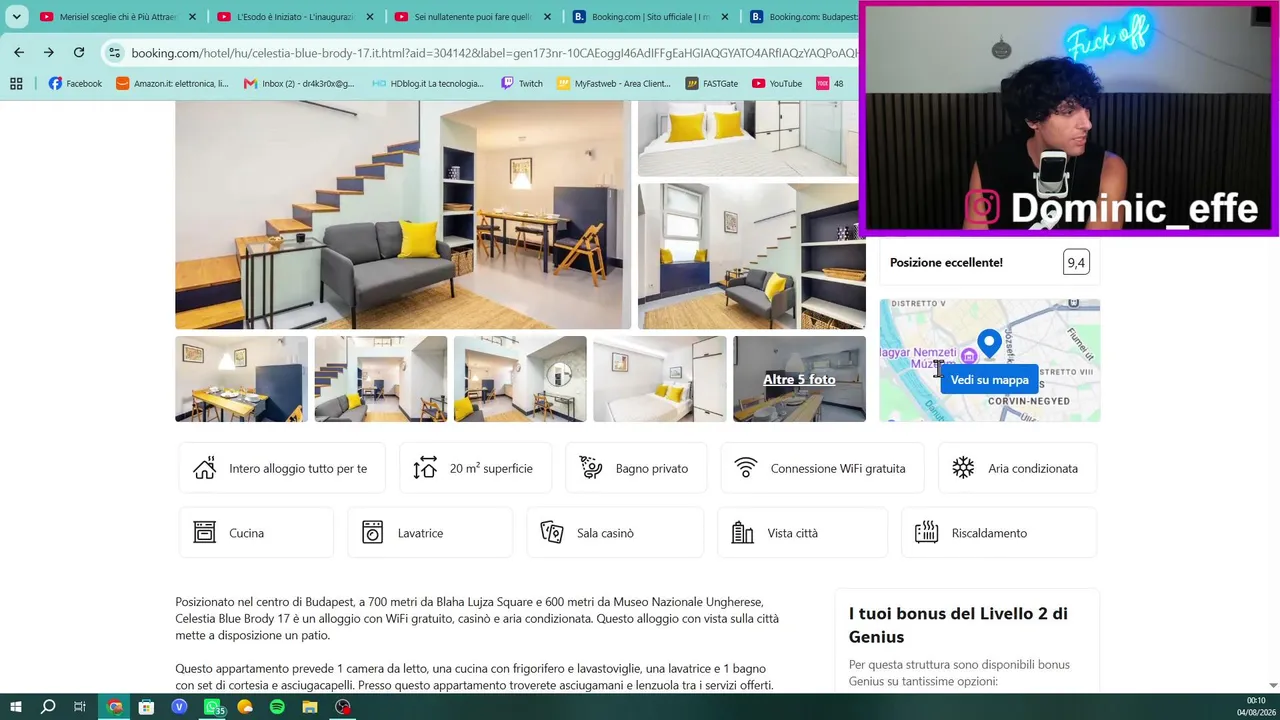Click the 'Vedi su mappa' button
The width and height of the screenshot is (1280, 720).
coord(990,380)
